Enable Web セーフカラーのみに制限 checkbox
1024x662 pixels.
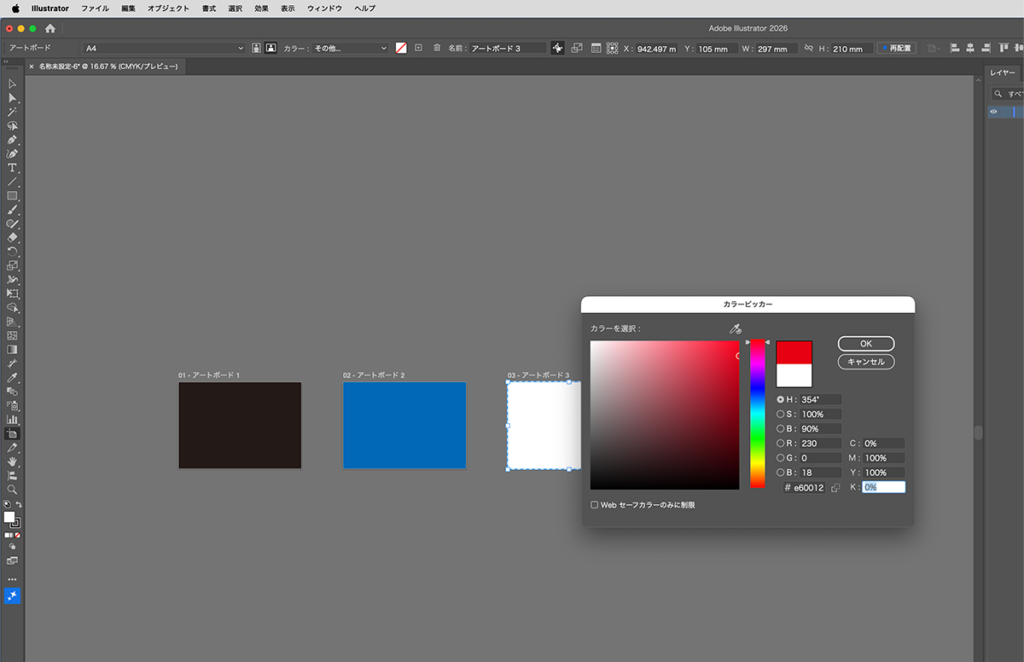(594, 505)
